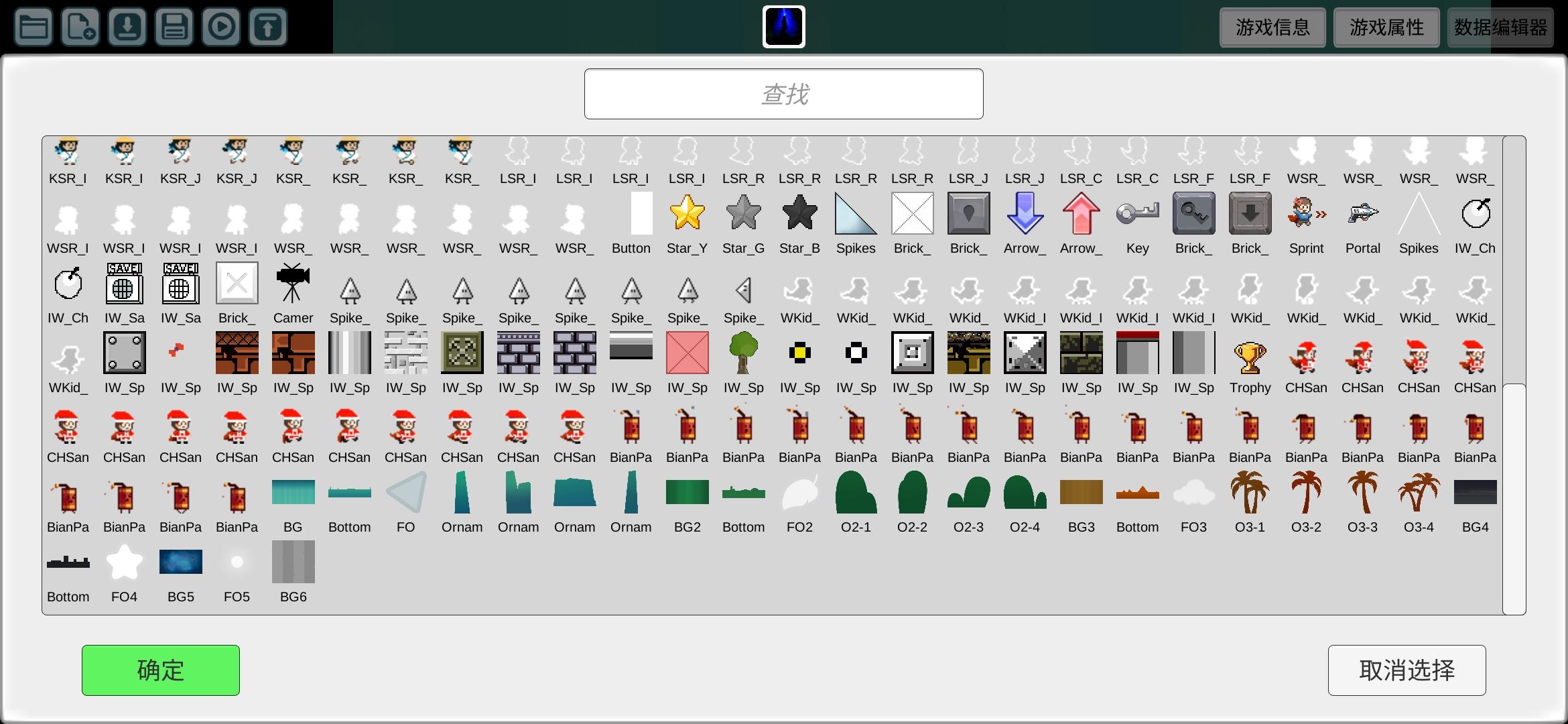
Task: Select the white outline Spikes sprite
Action: coord(1419,213)
